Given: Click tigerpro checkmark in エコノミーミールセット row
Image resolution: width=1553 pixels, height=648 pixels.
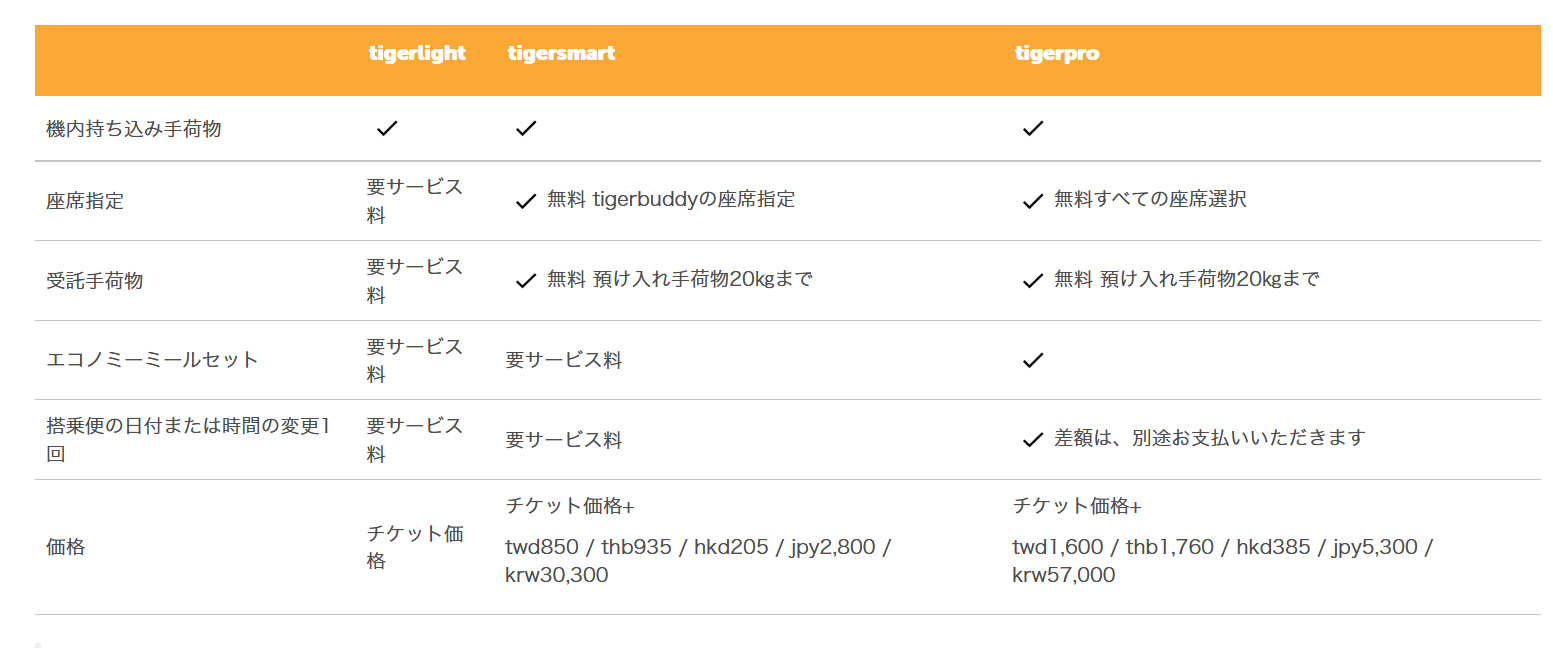Looking at the screenshot, I should coord(1033,360).
